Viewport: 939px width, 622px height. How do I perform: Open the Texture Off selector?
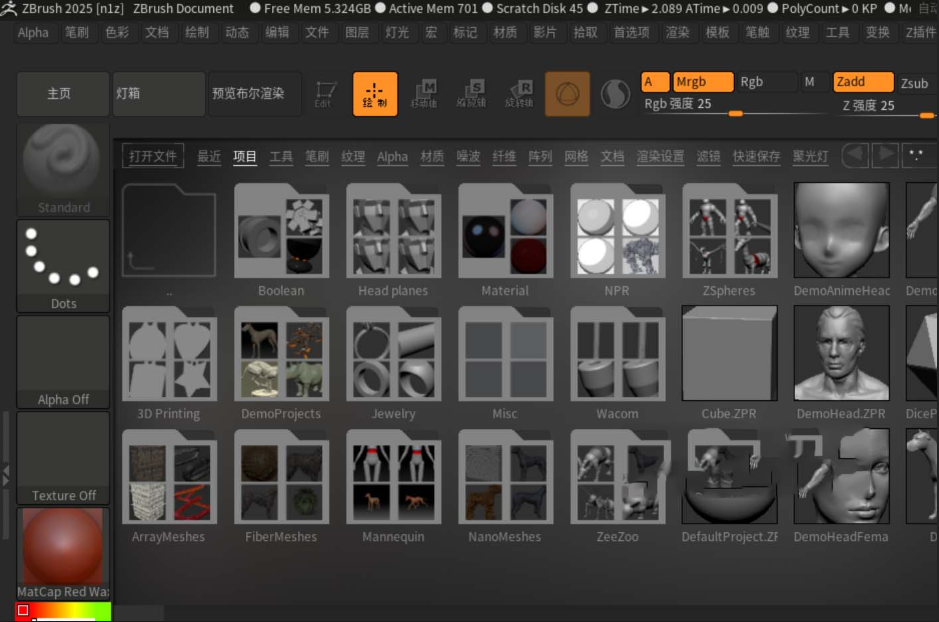tap(63, 458)
